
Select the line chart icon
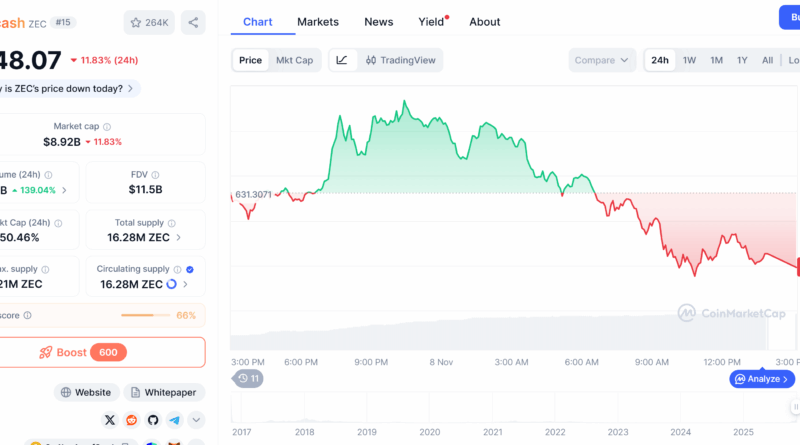[x=342, y=60]
